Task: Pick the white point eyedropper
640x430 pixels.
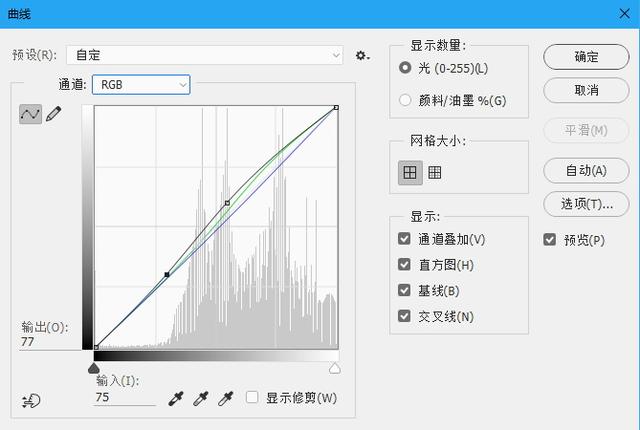Action: point(226,398)
